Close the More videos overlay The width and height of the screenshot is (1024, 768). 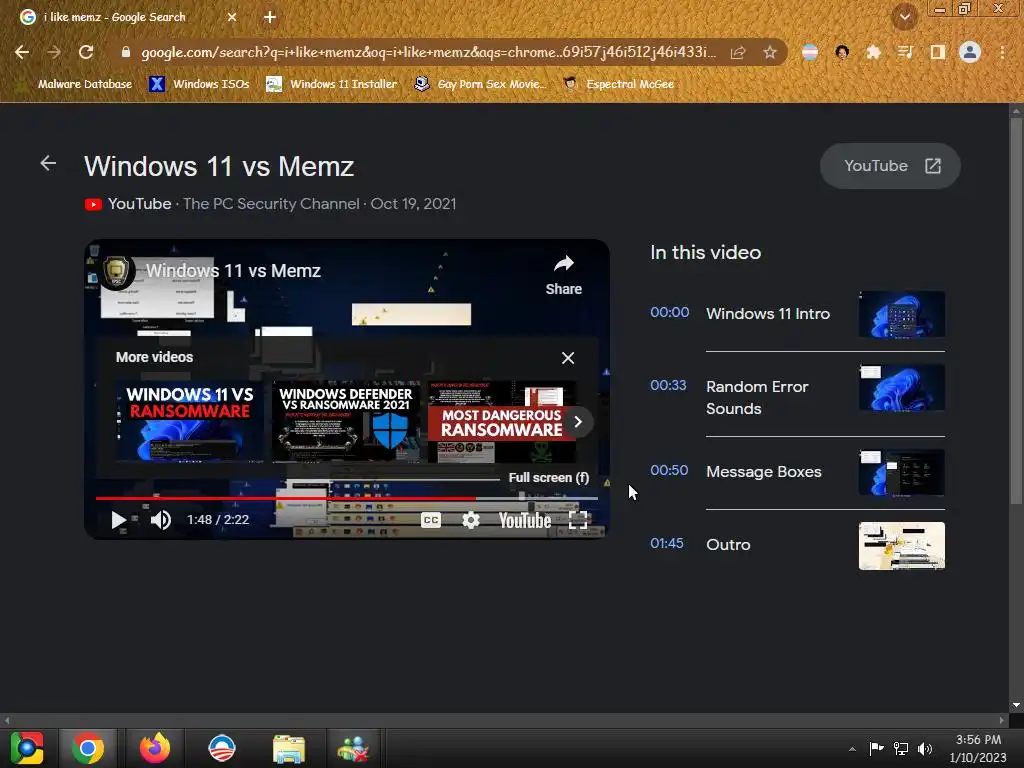[568, 358]
